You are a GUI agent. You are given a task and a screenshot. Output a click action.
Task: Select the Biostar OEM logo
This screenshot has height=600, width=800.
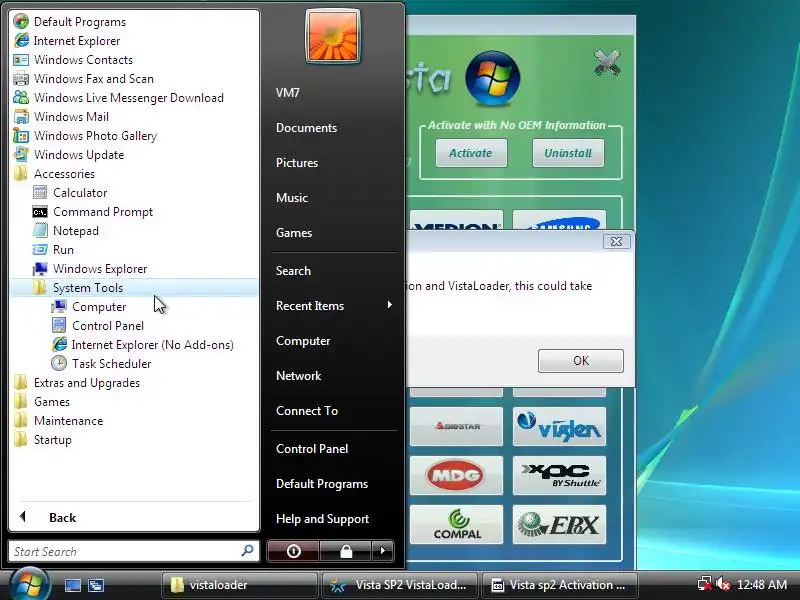coord(456,426)
